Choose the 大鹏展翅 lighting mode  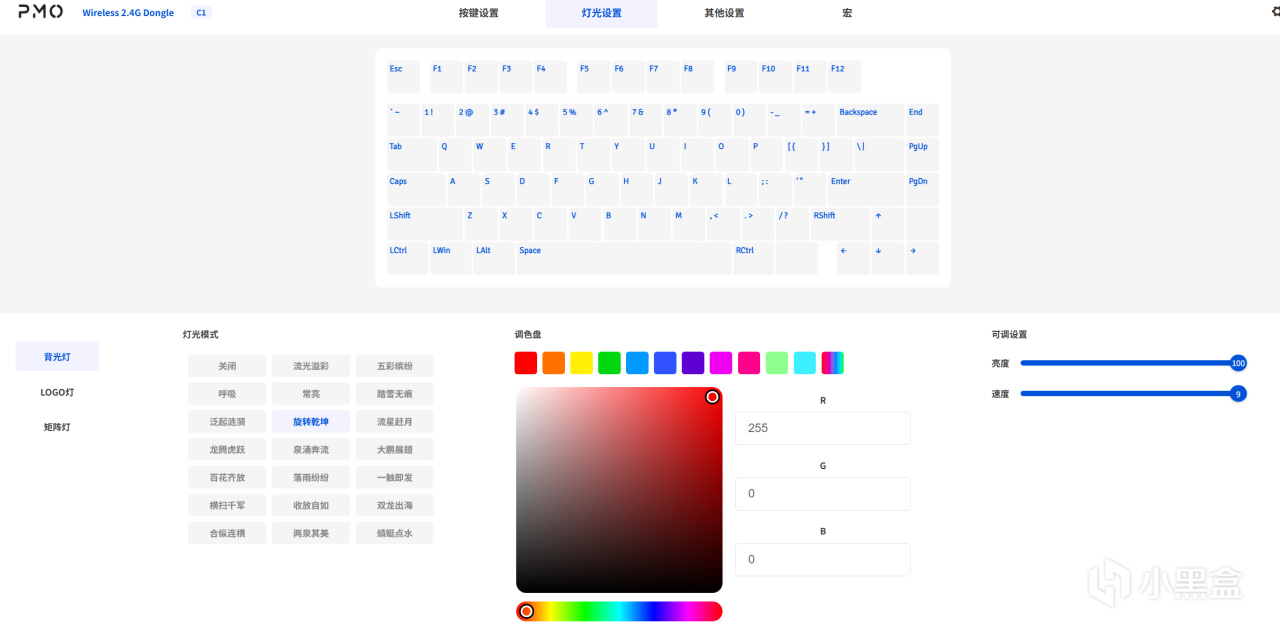395,450
